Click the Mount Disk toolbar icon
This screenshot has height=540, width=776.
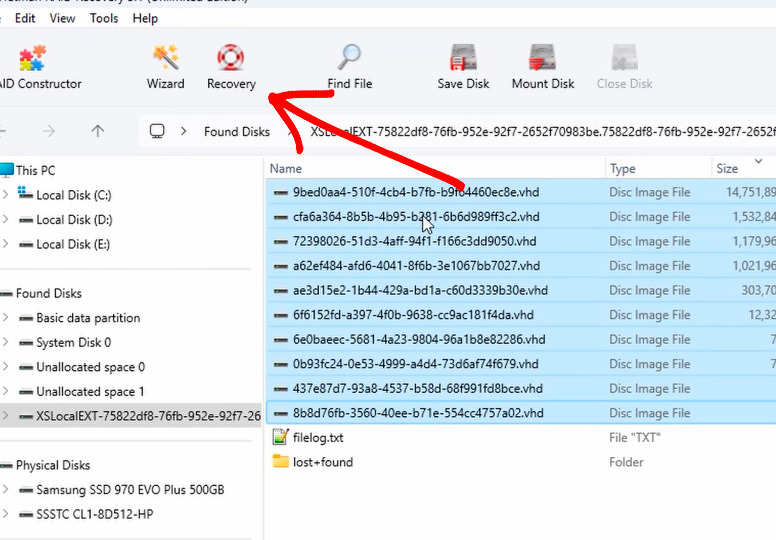click(542, 57)
